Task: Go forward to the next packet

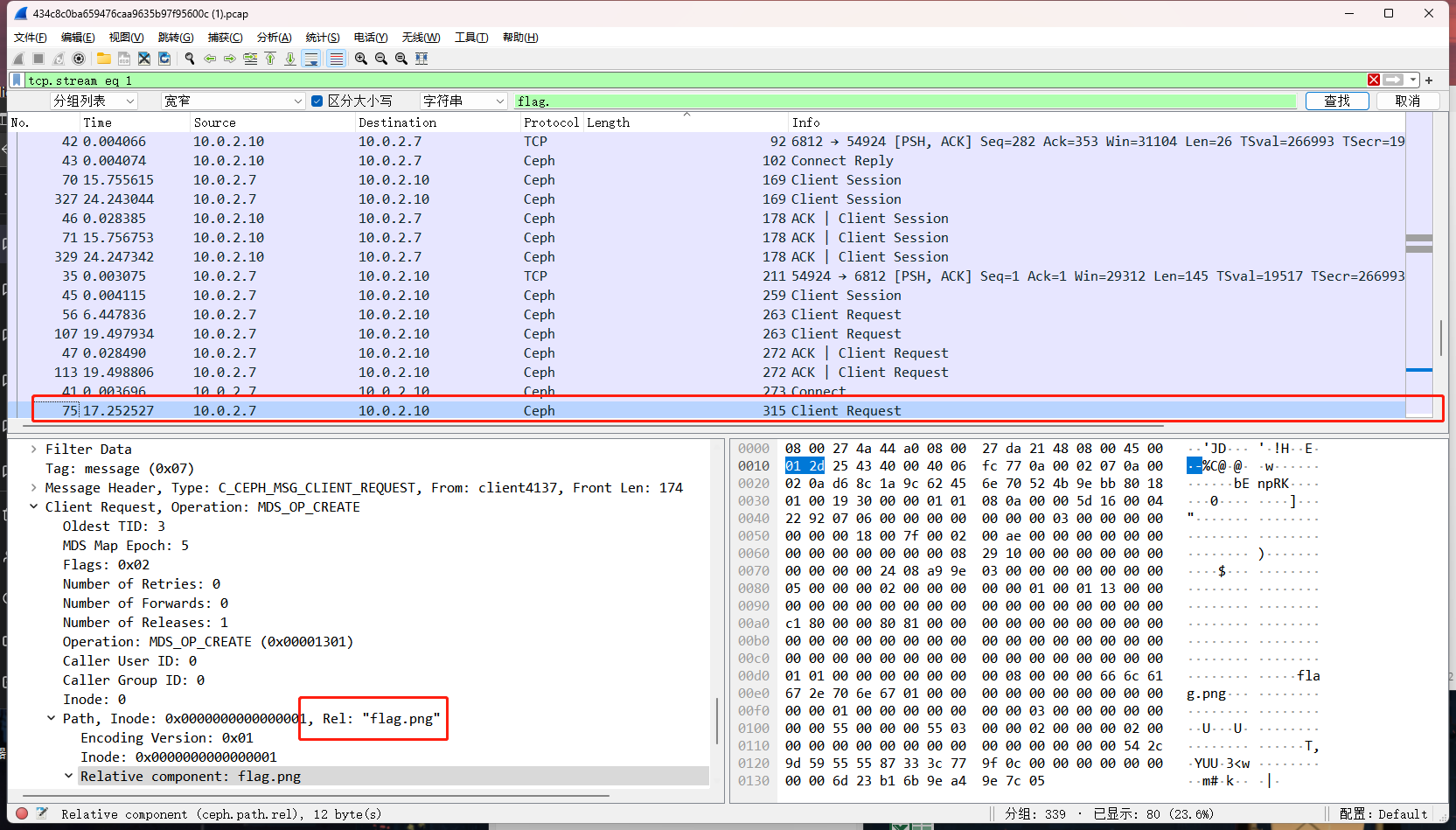Action: click(230, 59)
